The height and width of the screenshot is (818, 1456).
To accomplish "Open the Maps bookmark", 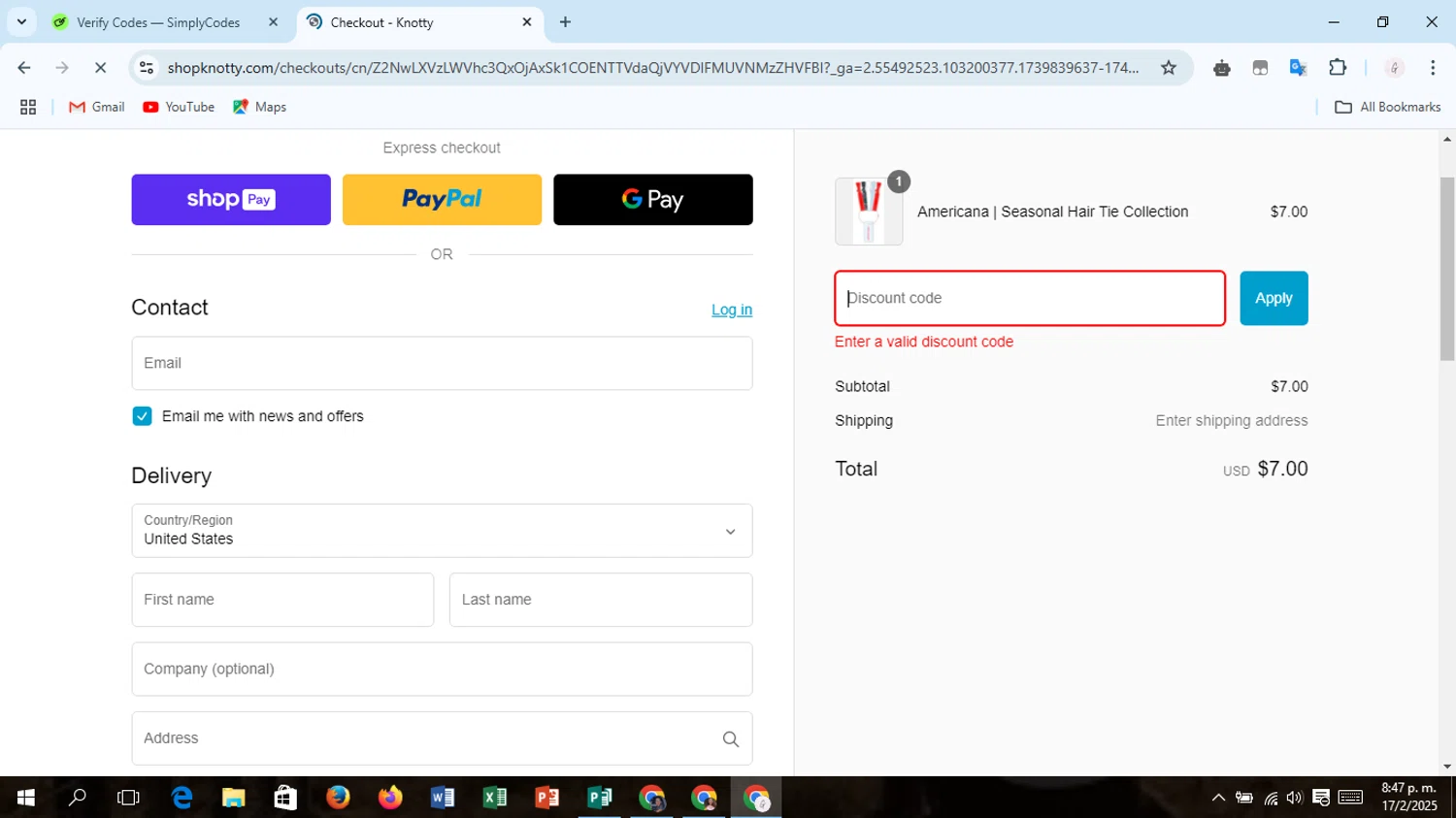I will [259, 107].
